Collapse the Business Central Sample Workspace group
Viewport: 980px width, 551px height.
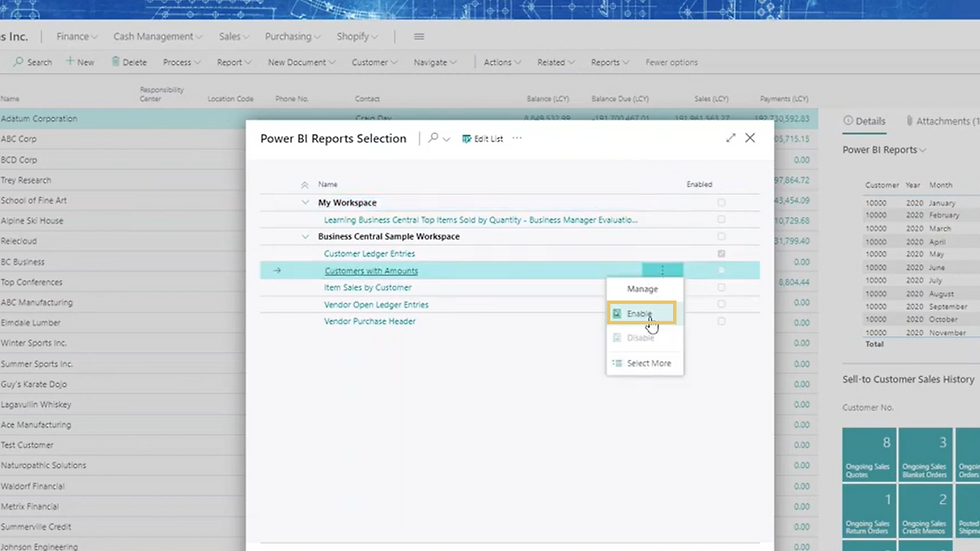[x=305, y=236]
